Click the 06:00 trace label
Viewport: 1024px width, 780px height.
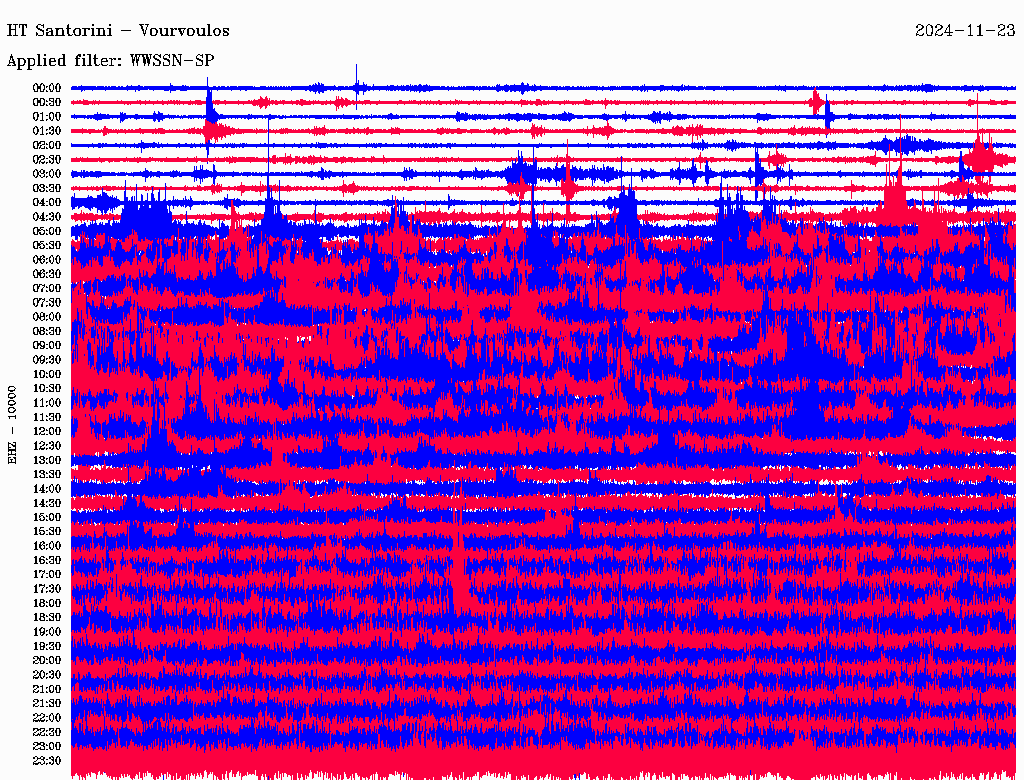(47, 260)
